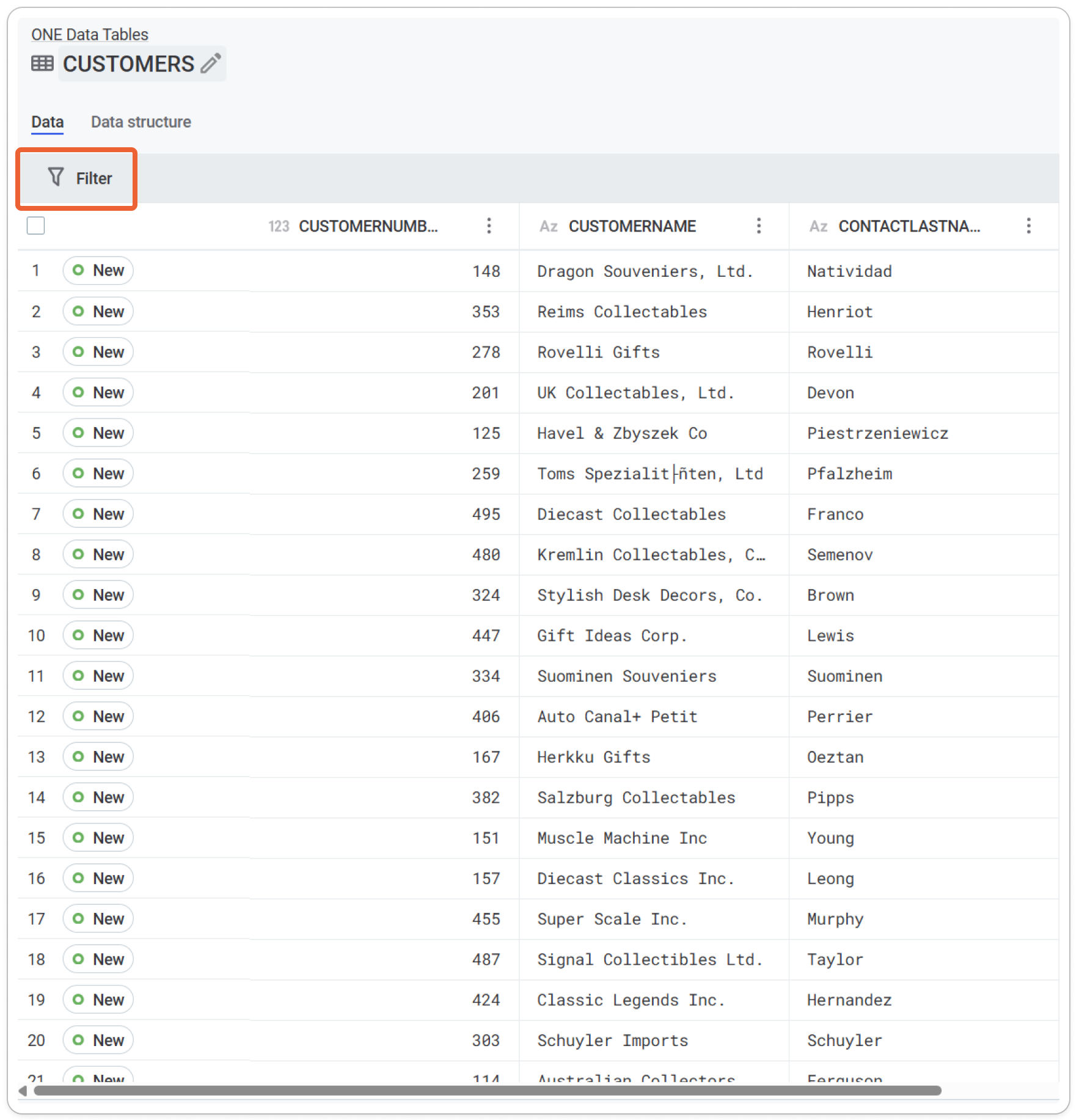Open the CUSTOMERNUMBER column options menu
Viewport: 1079px width, 1120px height.
coord(489,226)
